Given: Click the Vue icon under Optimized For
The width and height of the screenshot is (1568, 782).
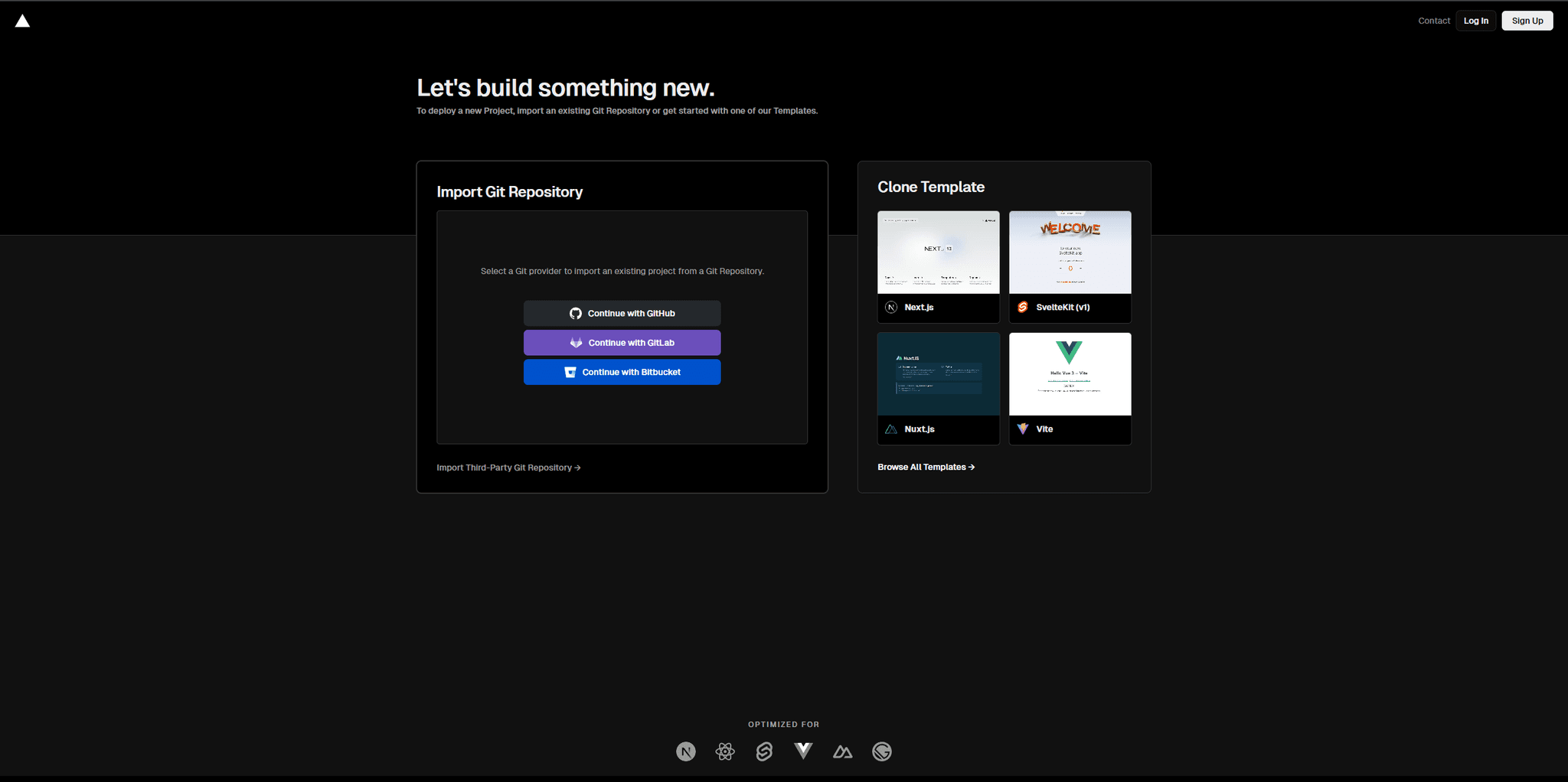Looking at the screenshot, I should click(x=803, y=751).
